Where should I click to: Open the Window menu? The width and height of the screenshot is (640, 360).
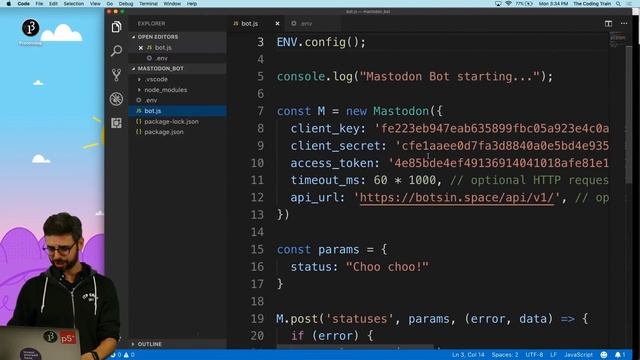click(172, 4)
